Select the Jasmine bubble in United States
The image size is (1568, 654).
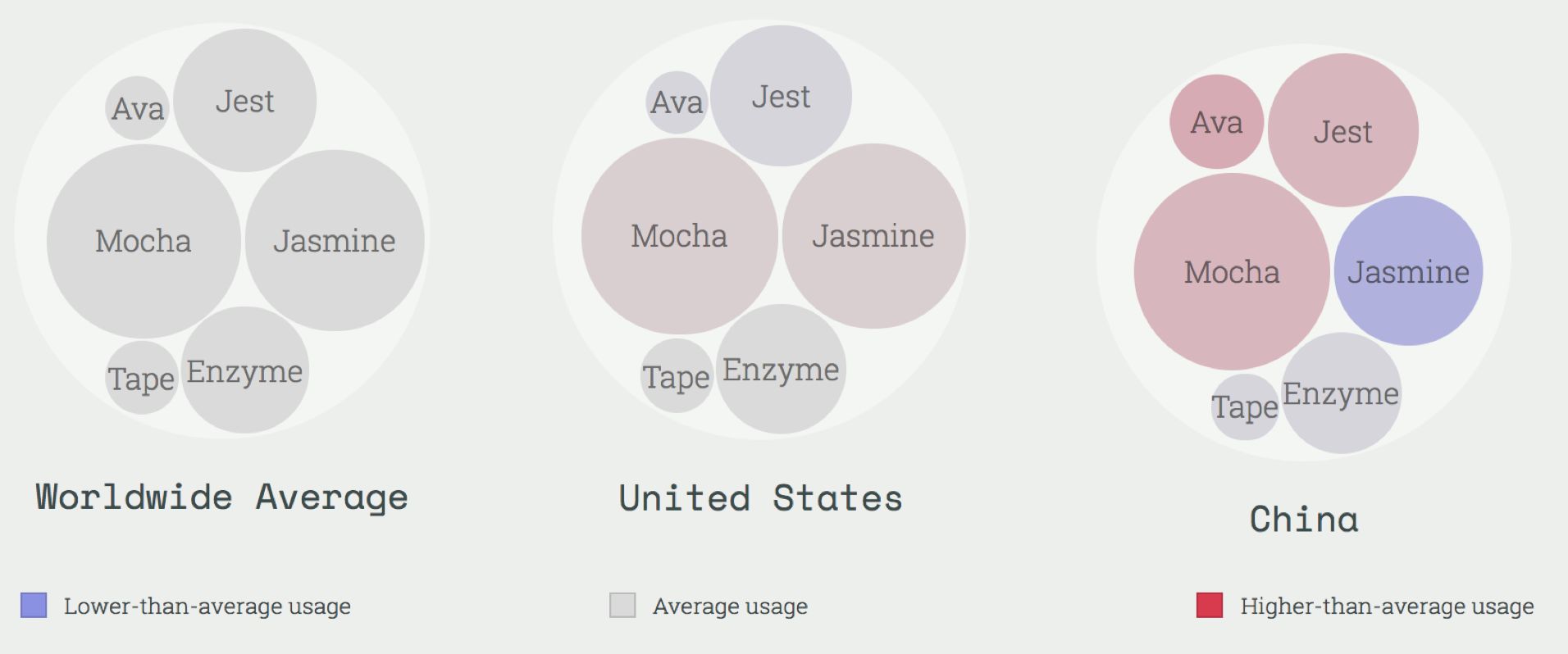coord(873,236)
